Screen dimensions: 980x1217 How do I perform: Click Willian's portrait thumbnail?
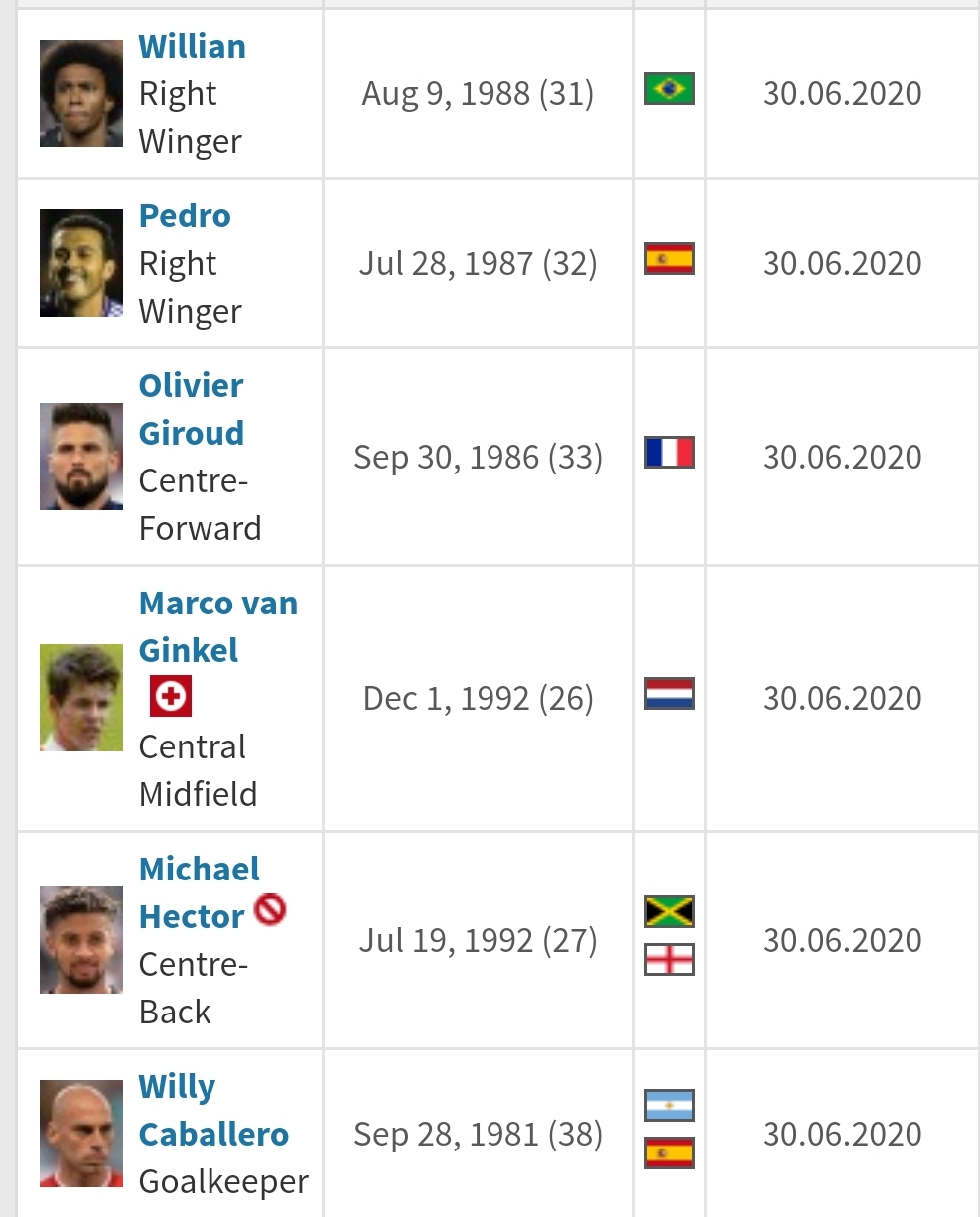[x=81, y=93]
